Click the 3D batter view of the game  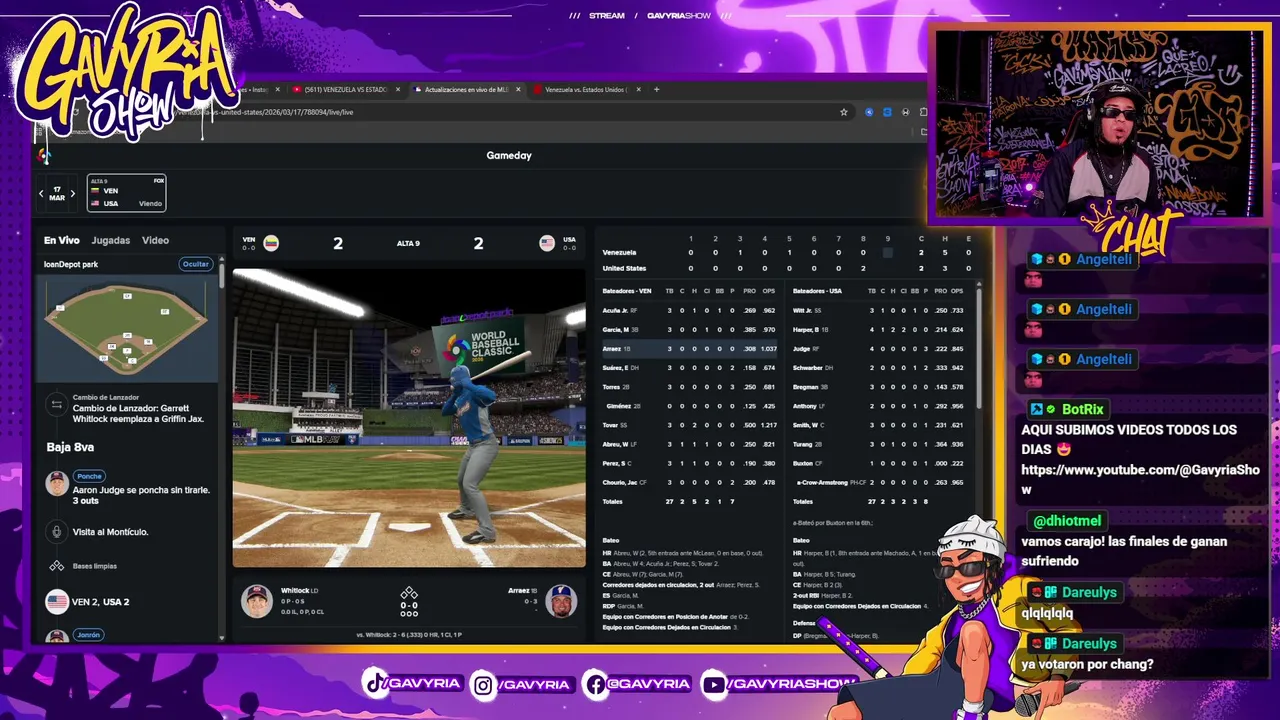(x=409, y=417)
